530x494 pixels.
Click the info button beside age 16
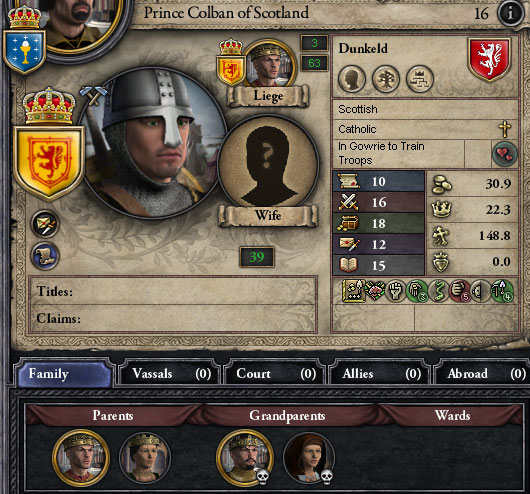(x=510, y=13)
